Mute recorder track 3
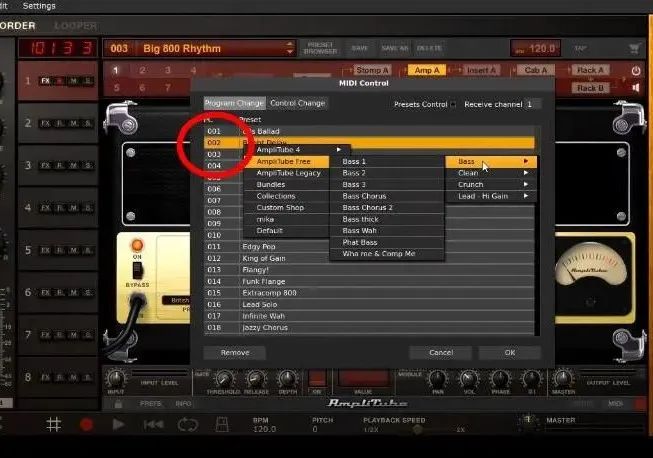This screenshot has height=458, width=653. coord(74,166)
